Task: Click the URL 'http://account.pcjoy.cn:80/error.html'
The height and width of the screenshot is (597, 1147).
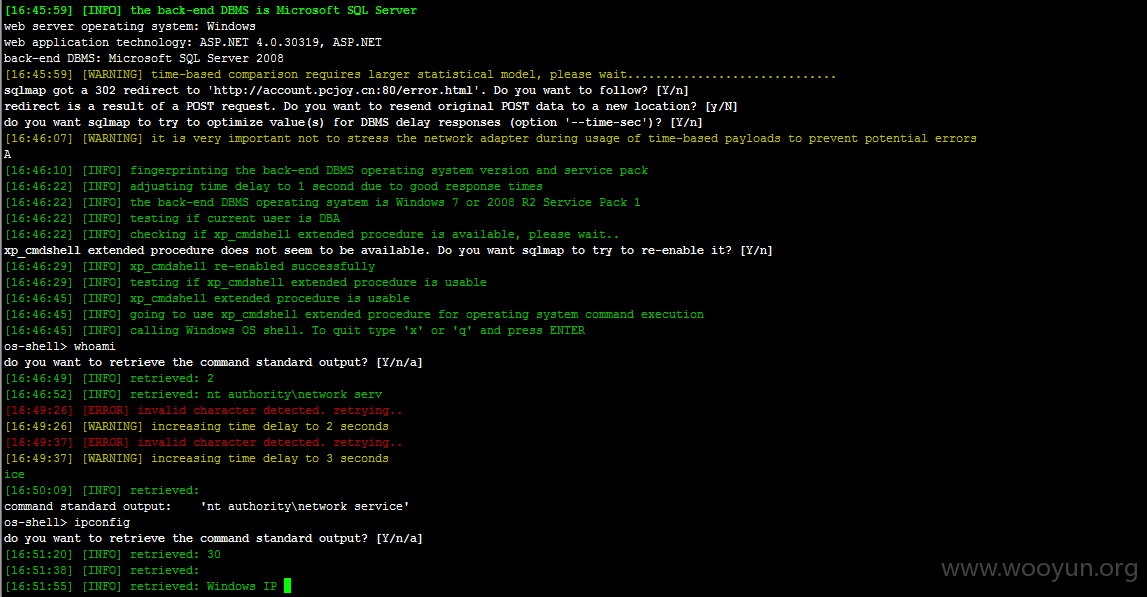Action: pos(344,91)
